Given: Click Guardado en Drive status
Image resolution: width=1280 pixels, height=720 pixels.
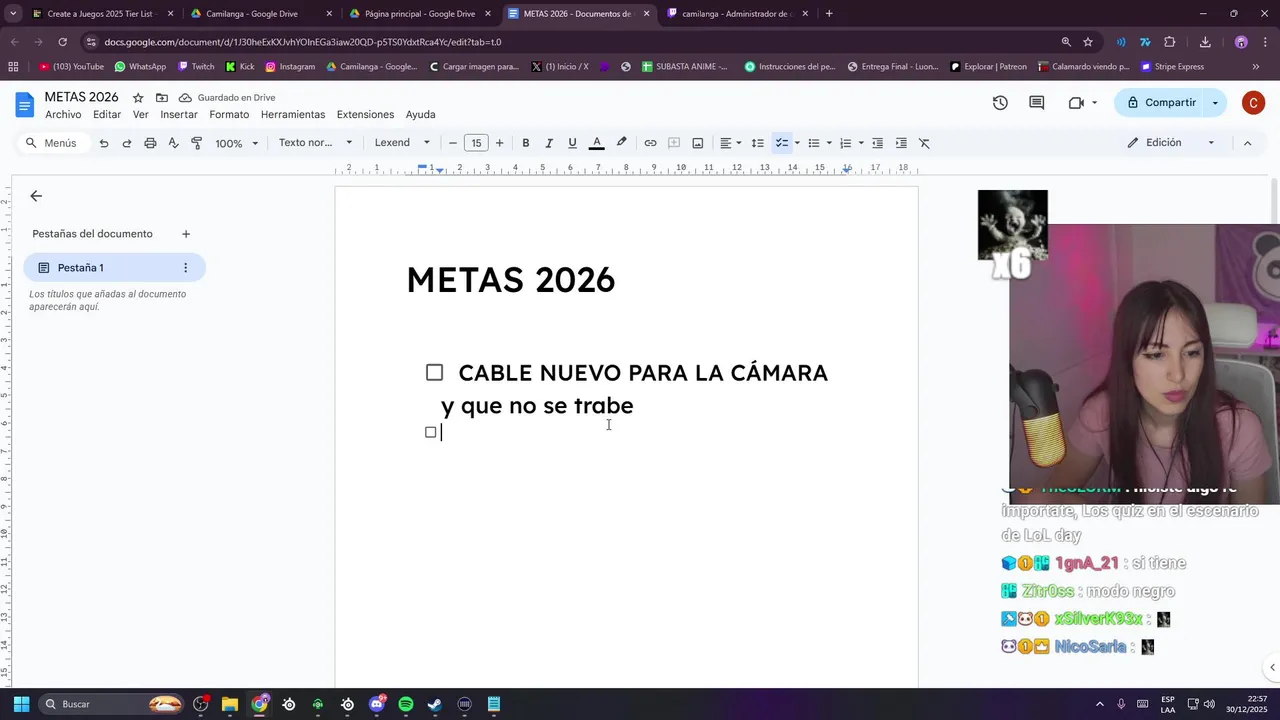Looking at the screenshot, I should tap(227, 98).
